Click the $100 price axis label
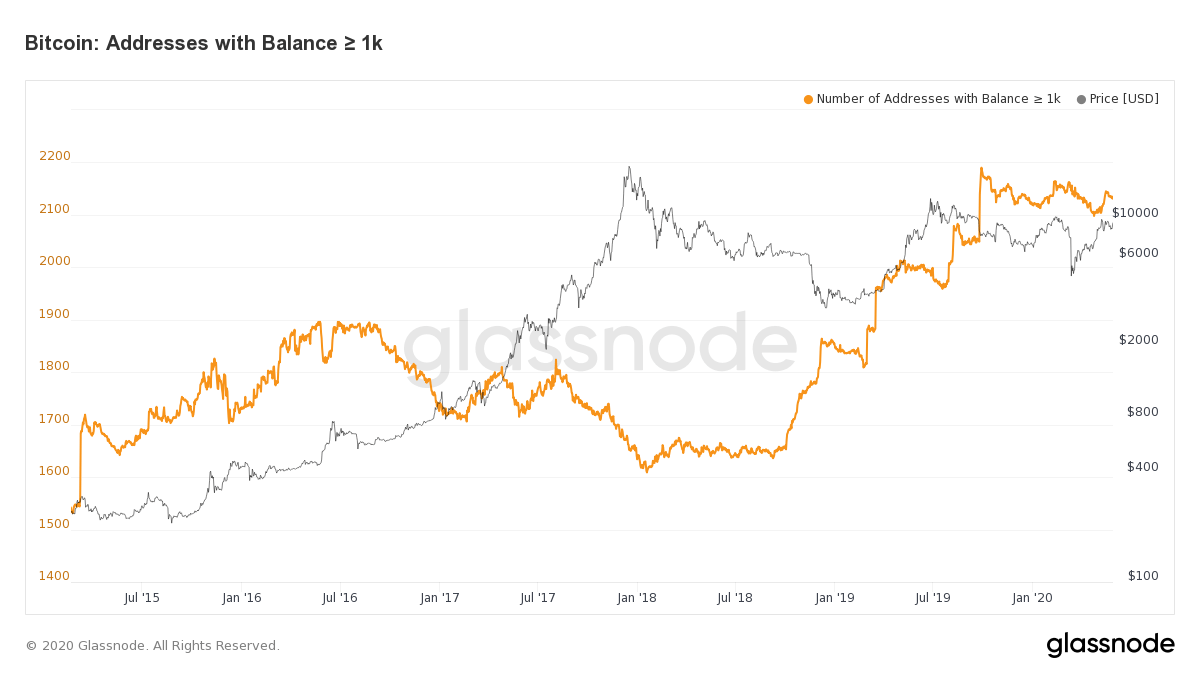 pos(1143,576)
